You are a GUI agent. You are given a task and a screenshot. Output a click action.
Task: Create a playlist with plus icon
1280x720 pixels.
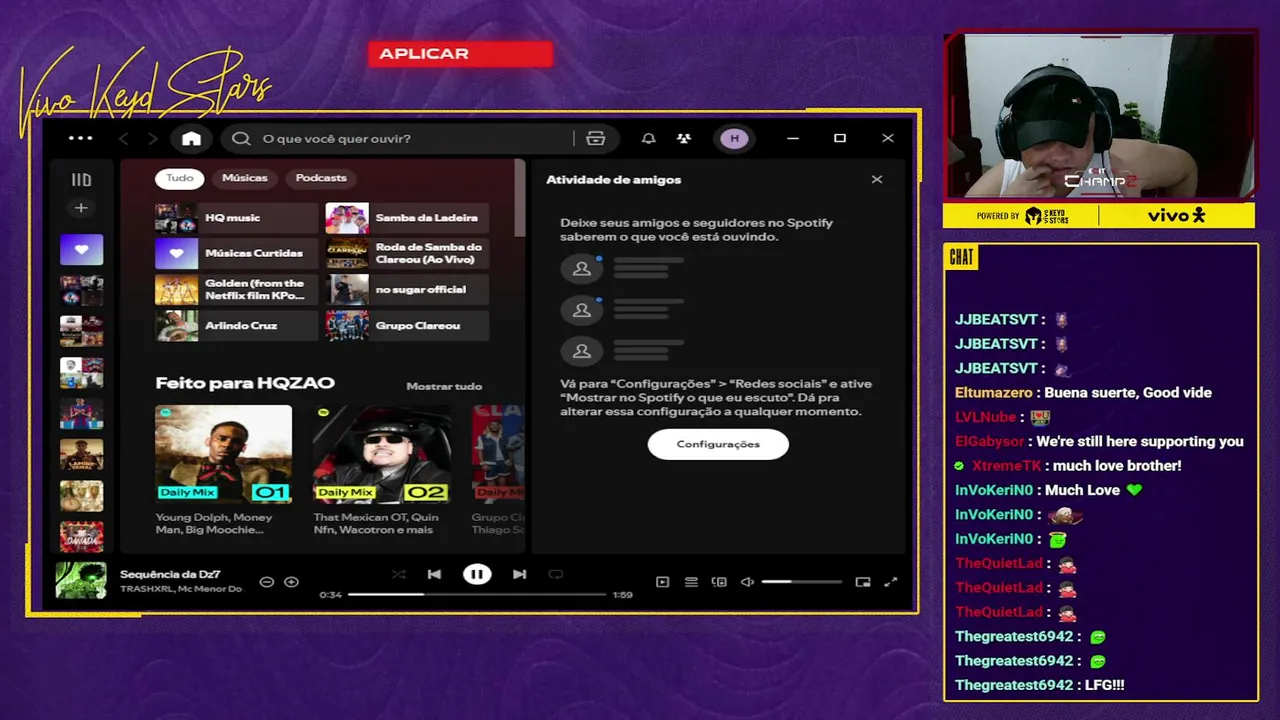81,208
